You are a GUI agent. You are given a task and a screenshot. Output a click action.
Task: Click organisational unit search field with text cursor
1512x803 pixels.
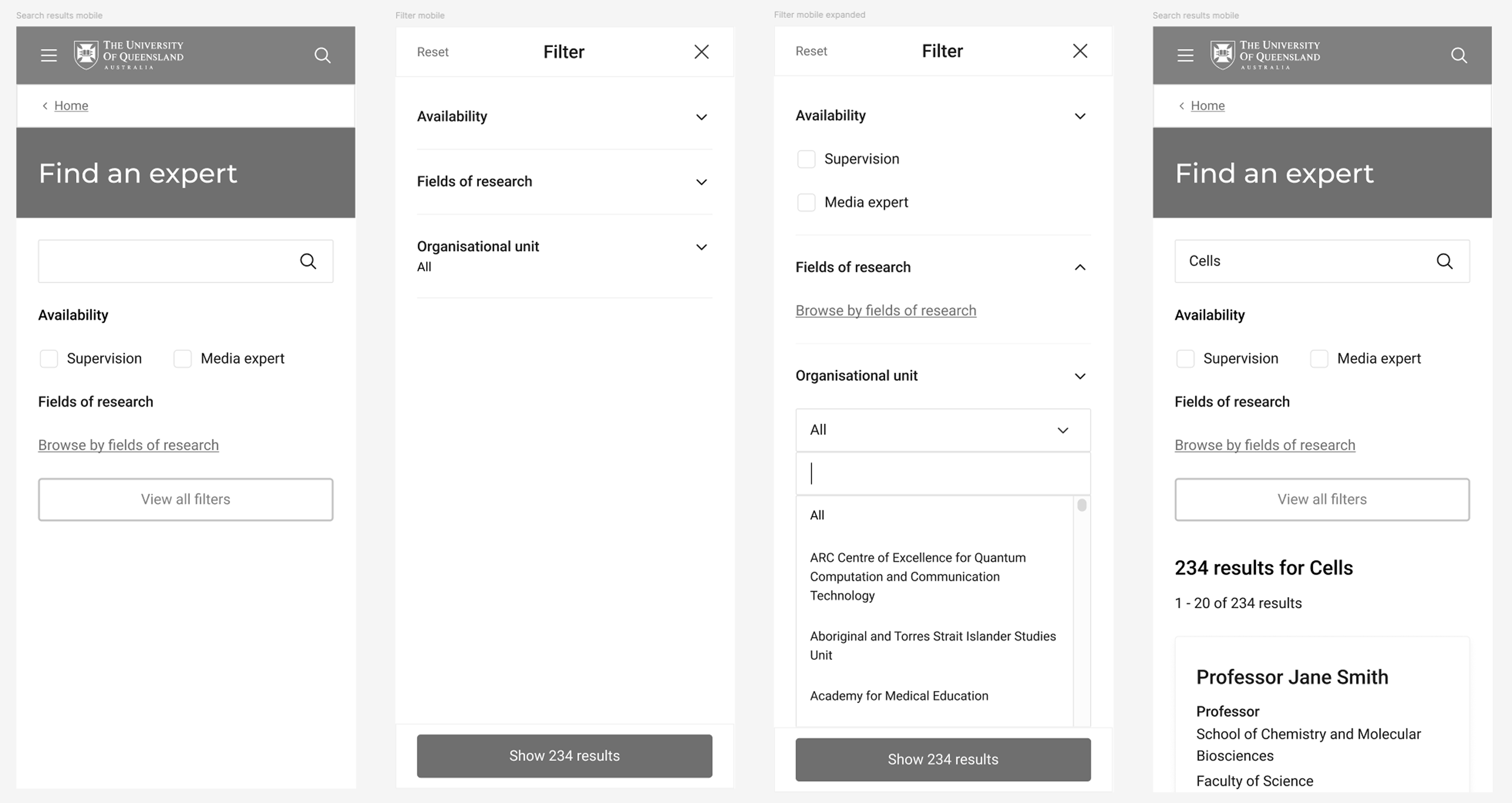point(943,473)
